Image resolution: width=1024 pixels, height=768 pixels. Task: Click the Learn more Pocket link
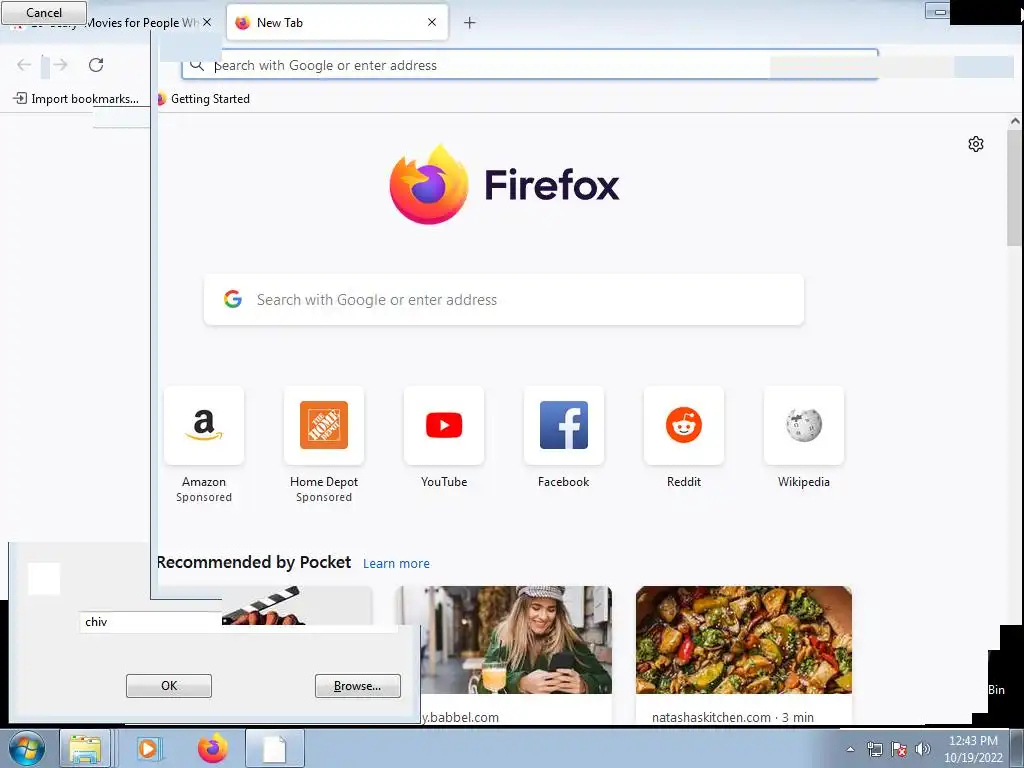coord(396,564)
